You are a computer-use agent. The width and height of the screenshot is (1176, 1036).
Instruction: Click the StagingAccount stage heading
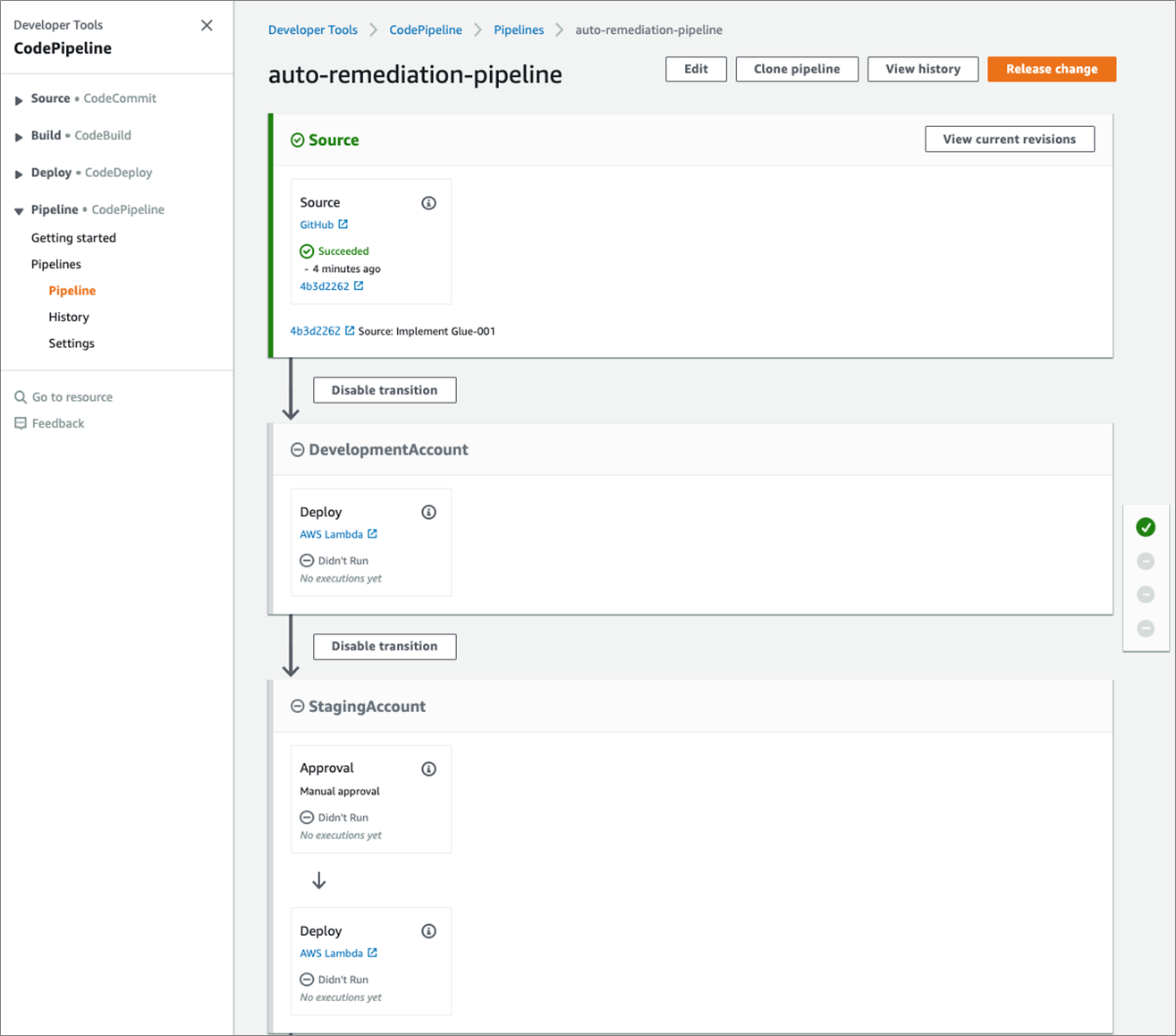coord(367,707)
